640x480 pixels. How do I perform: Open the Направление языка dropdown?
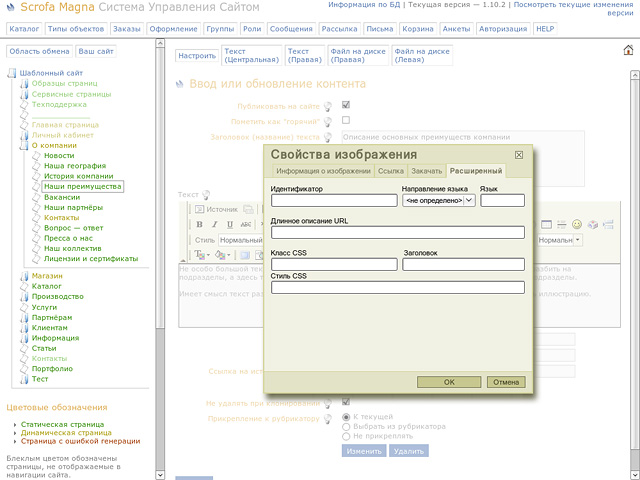438,200
